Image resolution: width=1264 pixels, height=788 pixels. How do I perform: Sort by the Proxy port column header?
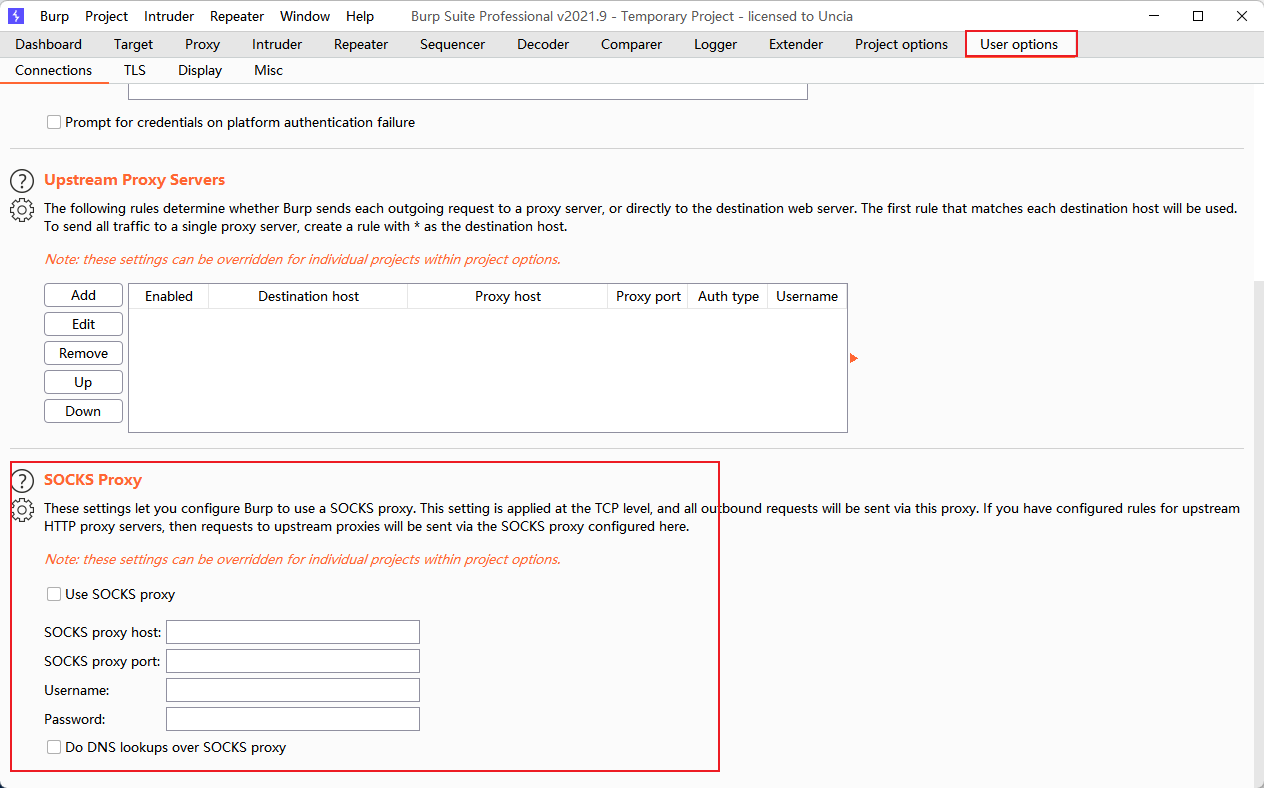(648, 296)
